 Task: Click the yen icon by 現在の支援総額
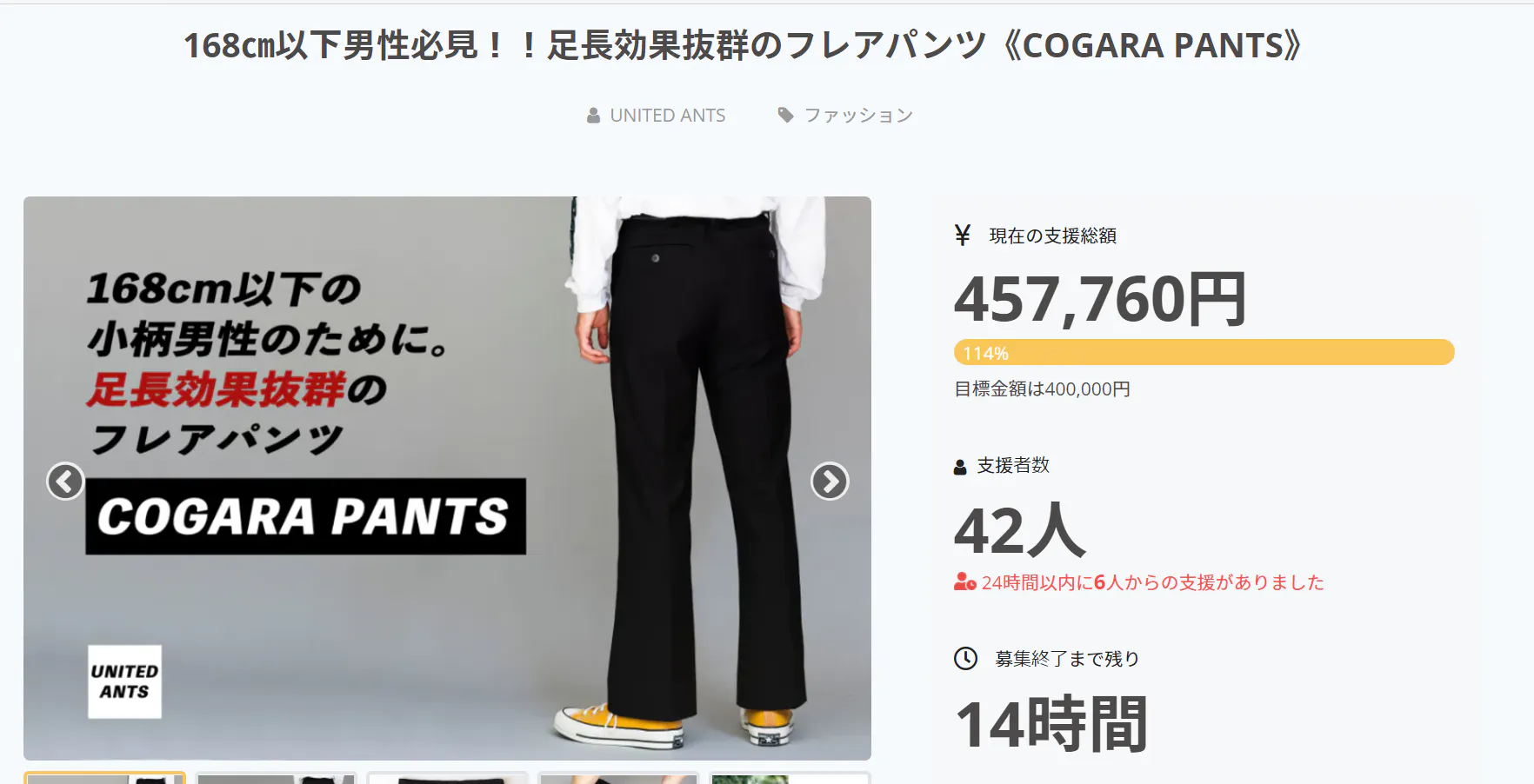coord(962,236)
